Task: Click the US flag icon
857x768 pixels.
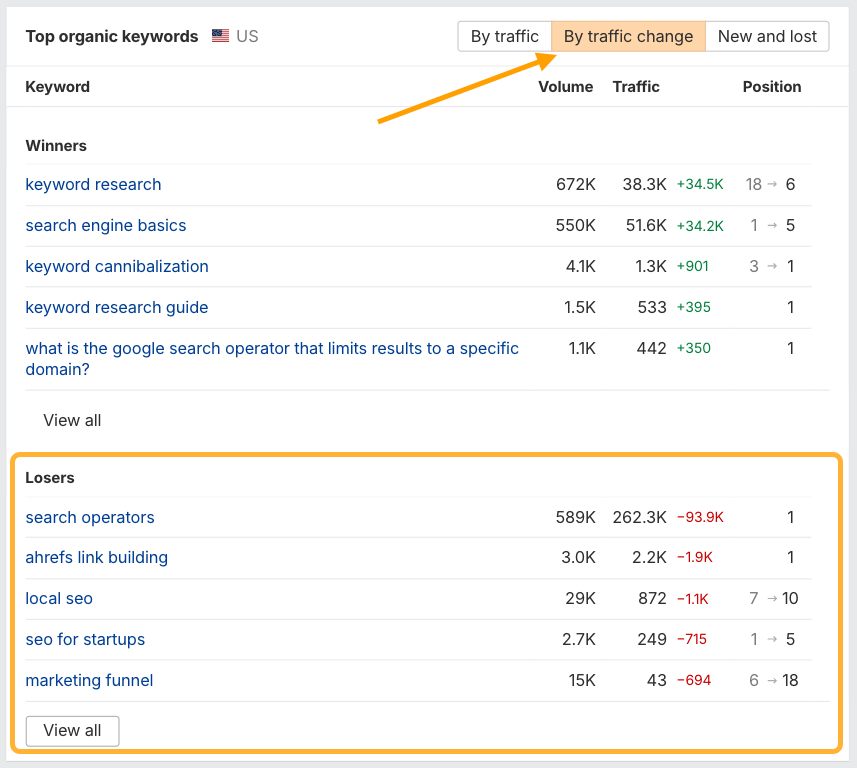Action: (x=220, y=36)
